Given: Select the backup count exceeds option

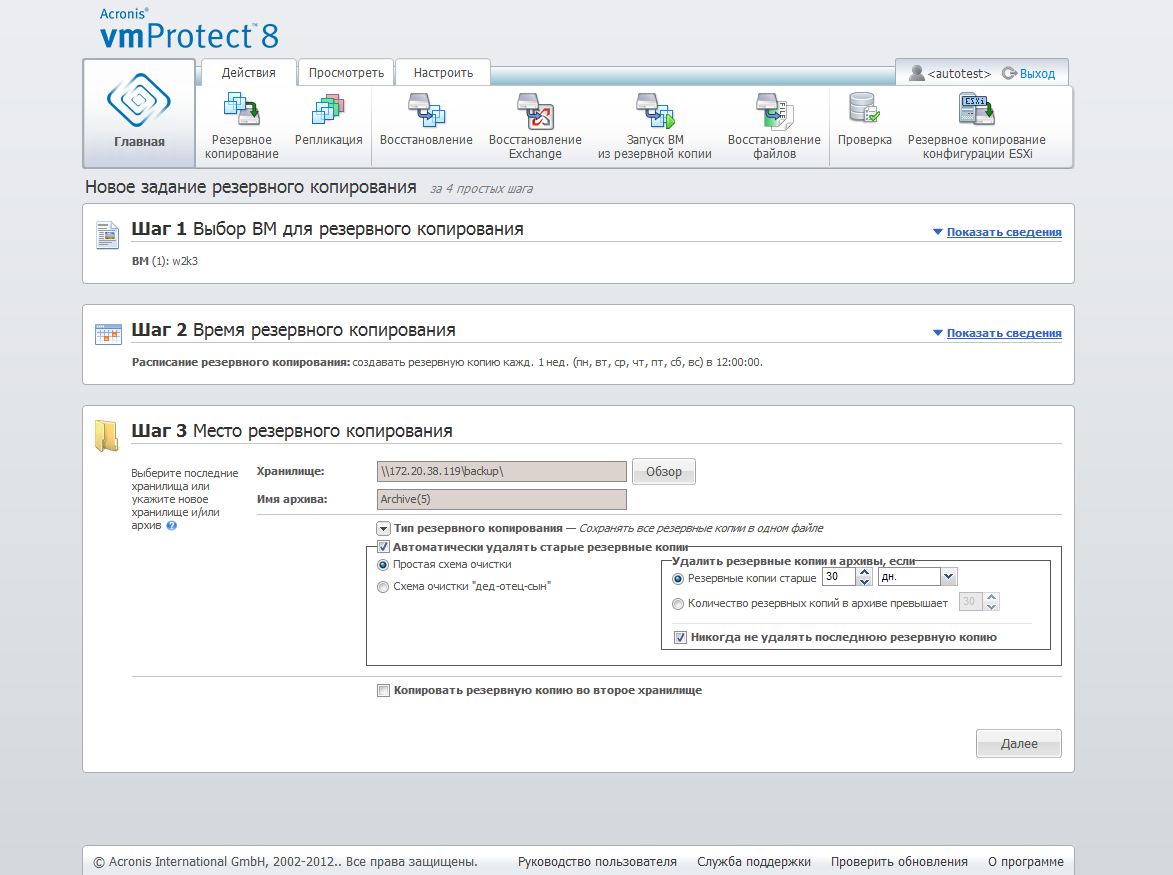Looking at the screenshot, I should point(678,604).
